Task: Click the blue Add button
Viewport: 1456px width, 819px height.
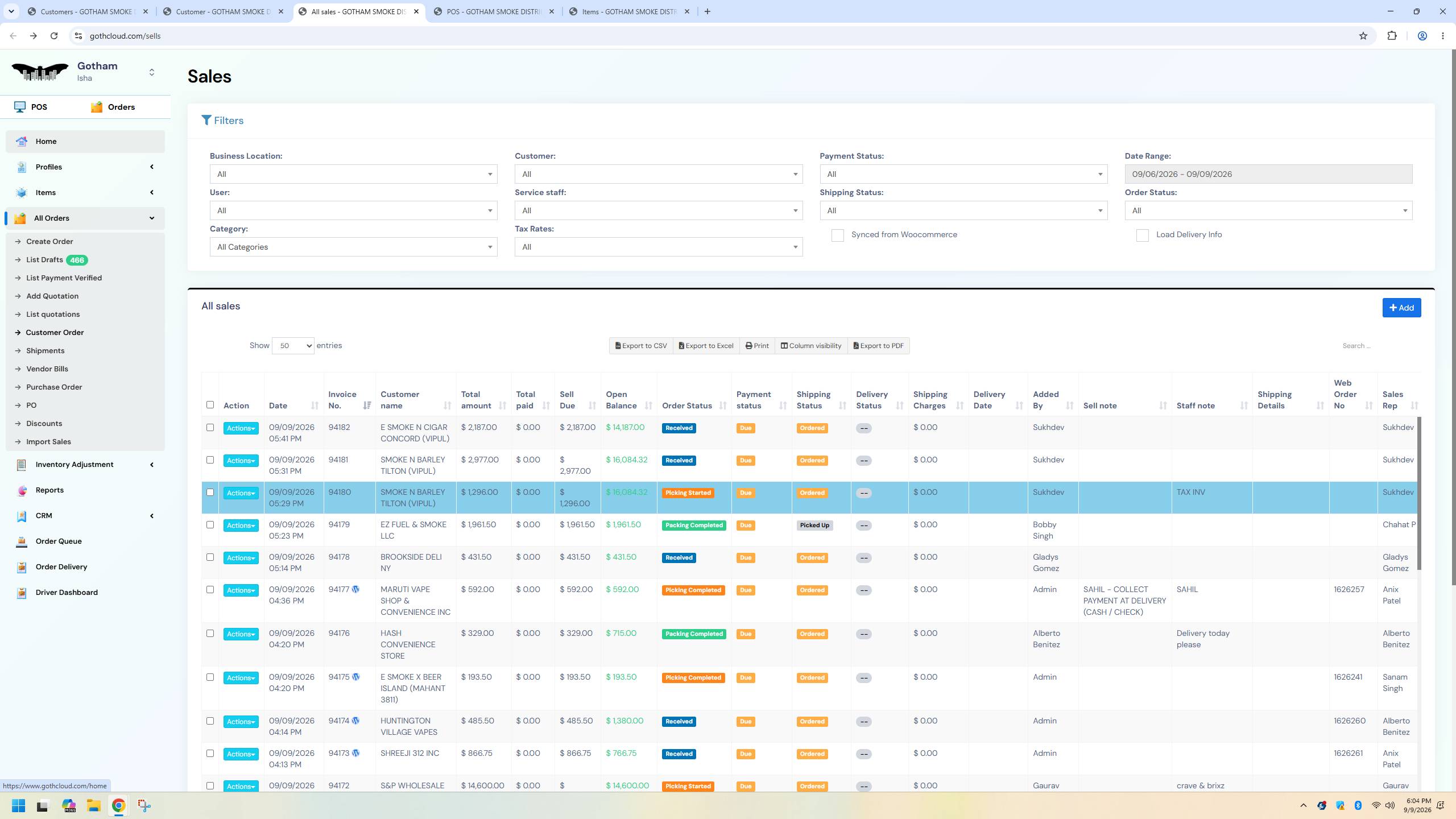Action: [x=1401, y=308]
